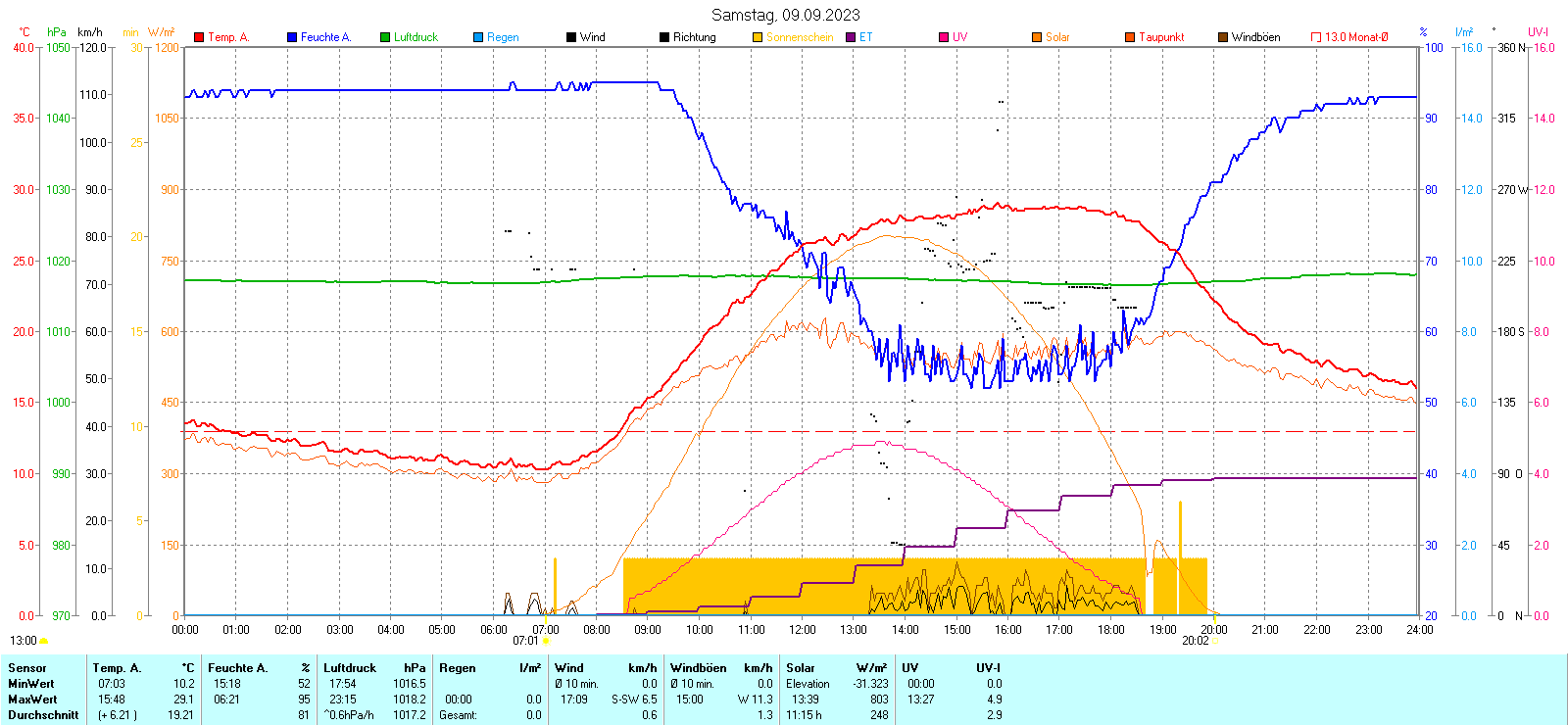The image size is (1568, 725).
Task: Click the blue Feuchte A. legend square
Action: 292,37
